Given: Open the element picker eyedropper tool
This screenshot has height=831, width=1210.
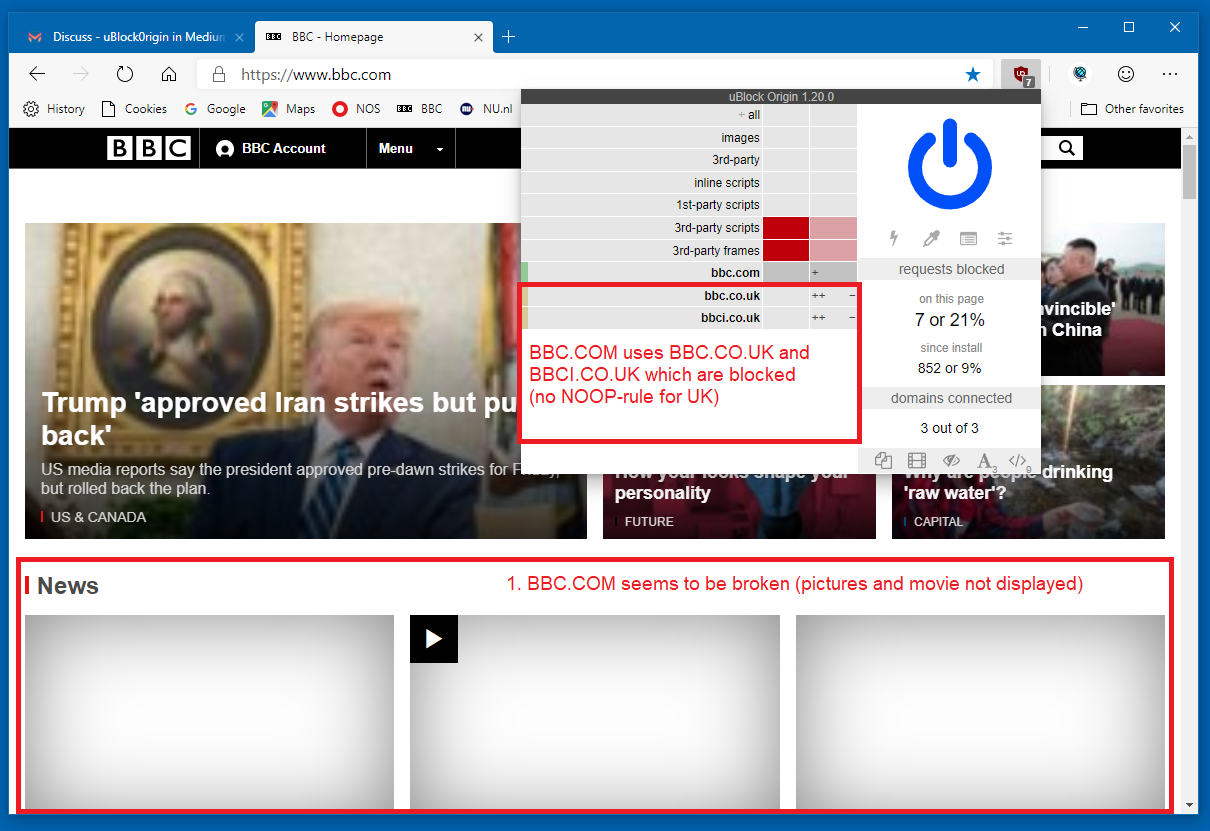Looking at the screenshot, I should pyautogui.click(x=931, y=238).
